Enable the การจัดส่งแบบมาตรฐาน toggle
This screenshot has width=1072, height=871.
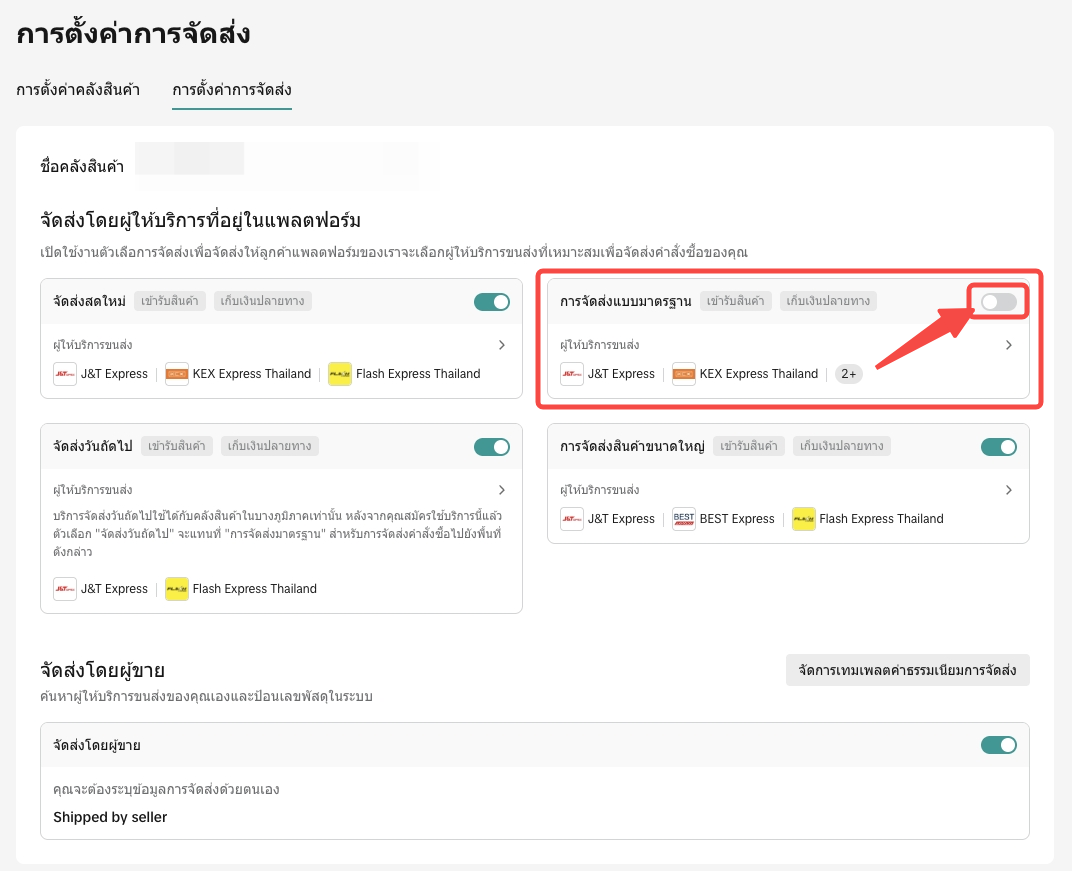tap(998, 301)
